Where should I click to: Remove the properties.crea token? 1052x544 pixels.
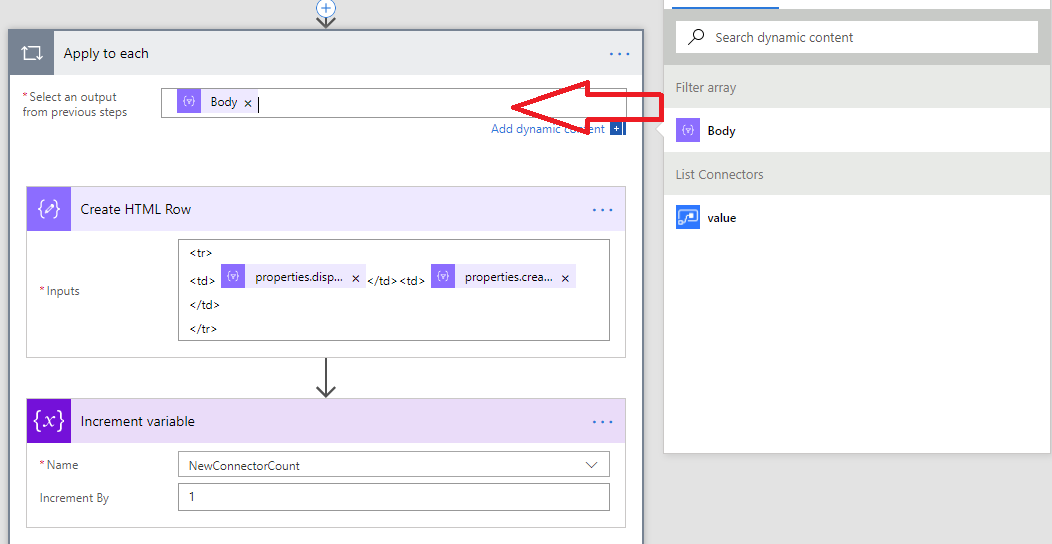pyautogui.click(x=565, y=279)
